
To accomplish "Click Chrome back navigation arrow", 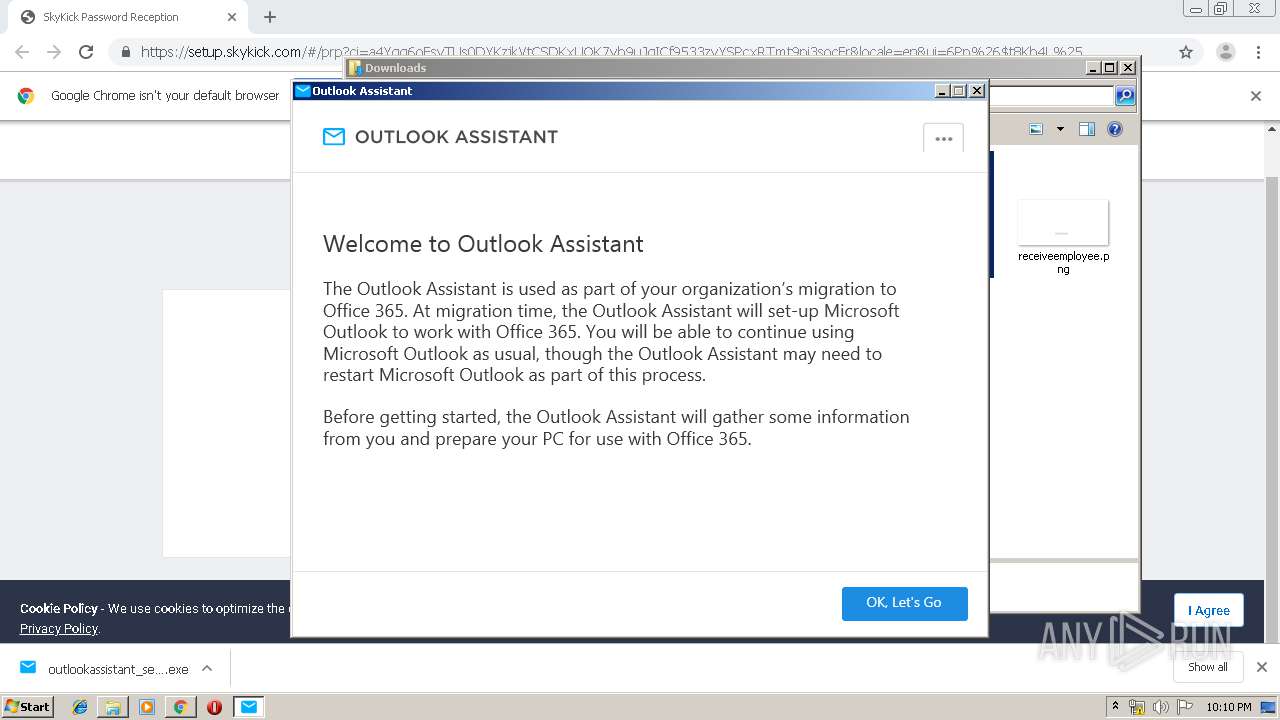I will (x=22, y=52).
